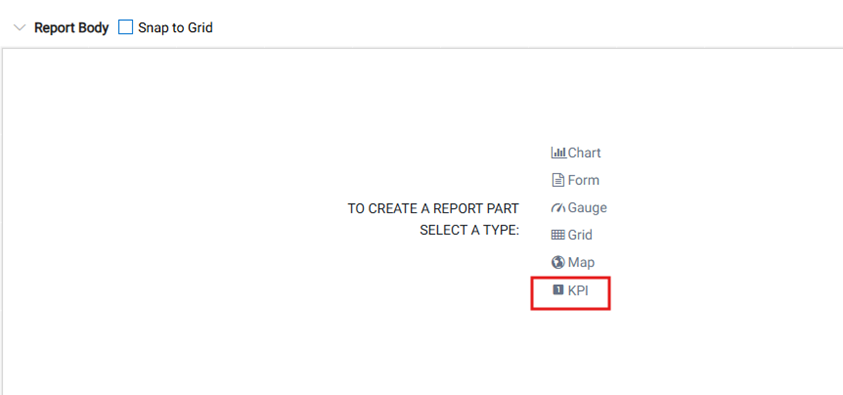This screenshot has width=843, height=395.
Task: Click the document icon beside Form
Action: pos(558,180)
